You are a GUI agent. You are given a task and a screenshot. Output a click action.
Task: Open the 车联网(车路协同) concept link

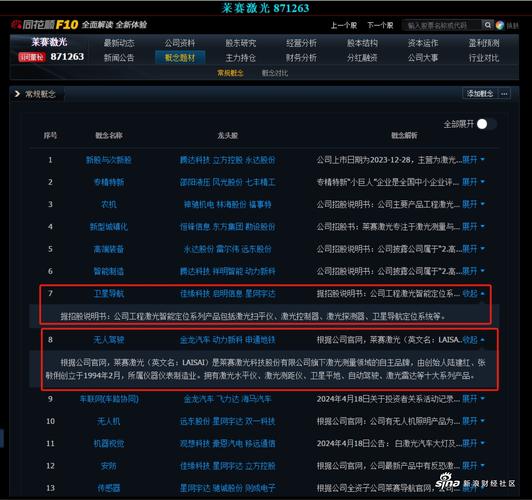[109, 399]
